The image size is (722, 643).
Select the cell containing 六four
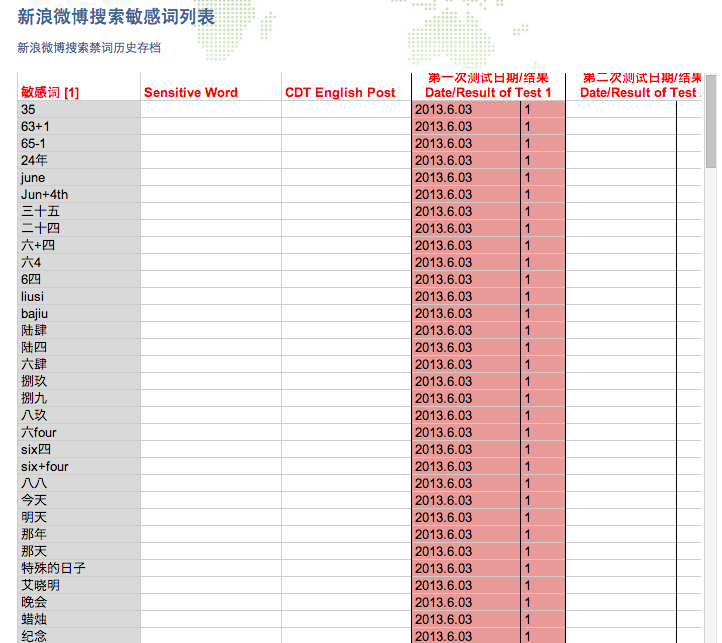coord(79,433)
